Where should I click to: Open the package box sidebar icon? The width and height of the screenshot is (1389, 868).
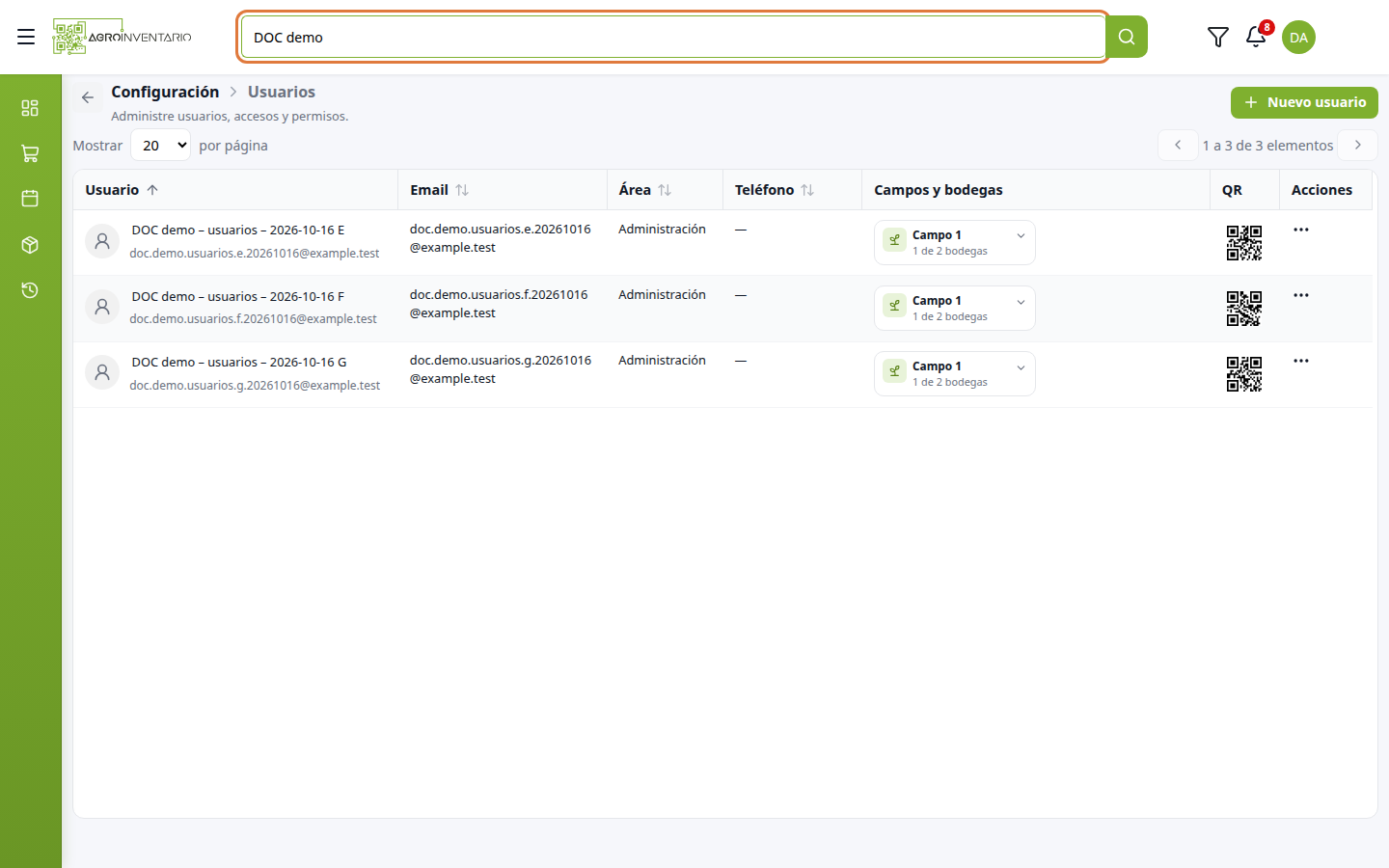(x=30, y=245)
